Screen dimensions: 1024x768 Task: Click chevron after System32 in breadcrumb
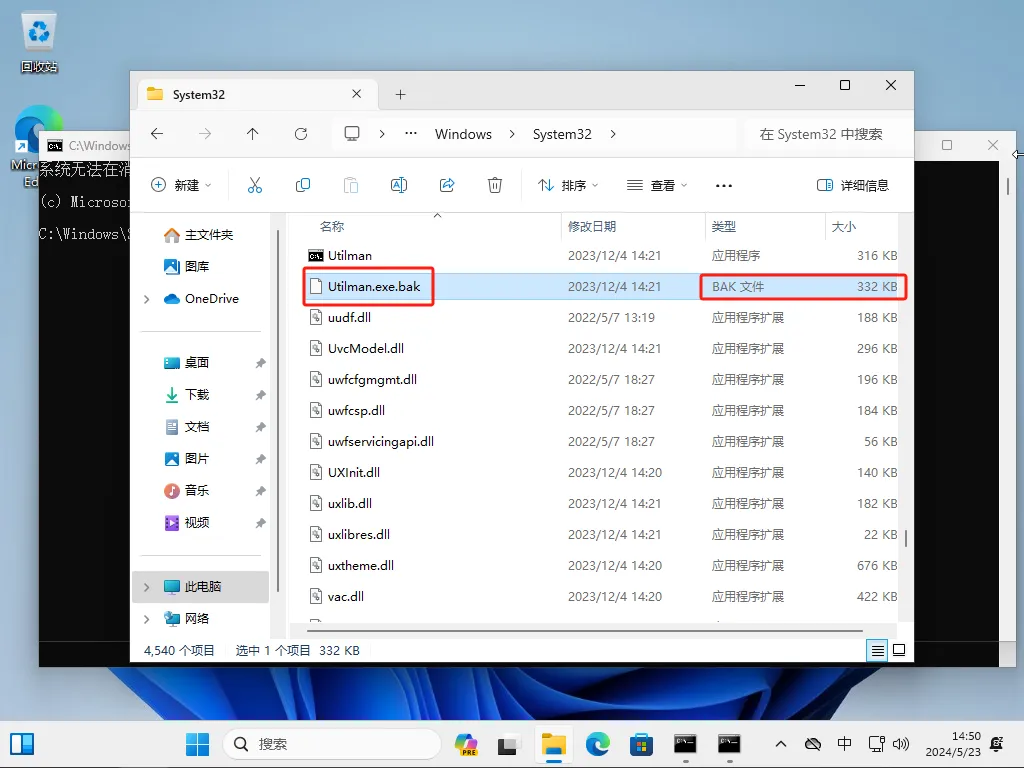pyautogui.click(x=613, y=134)
